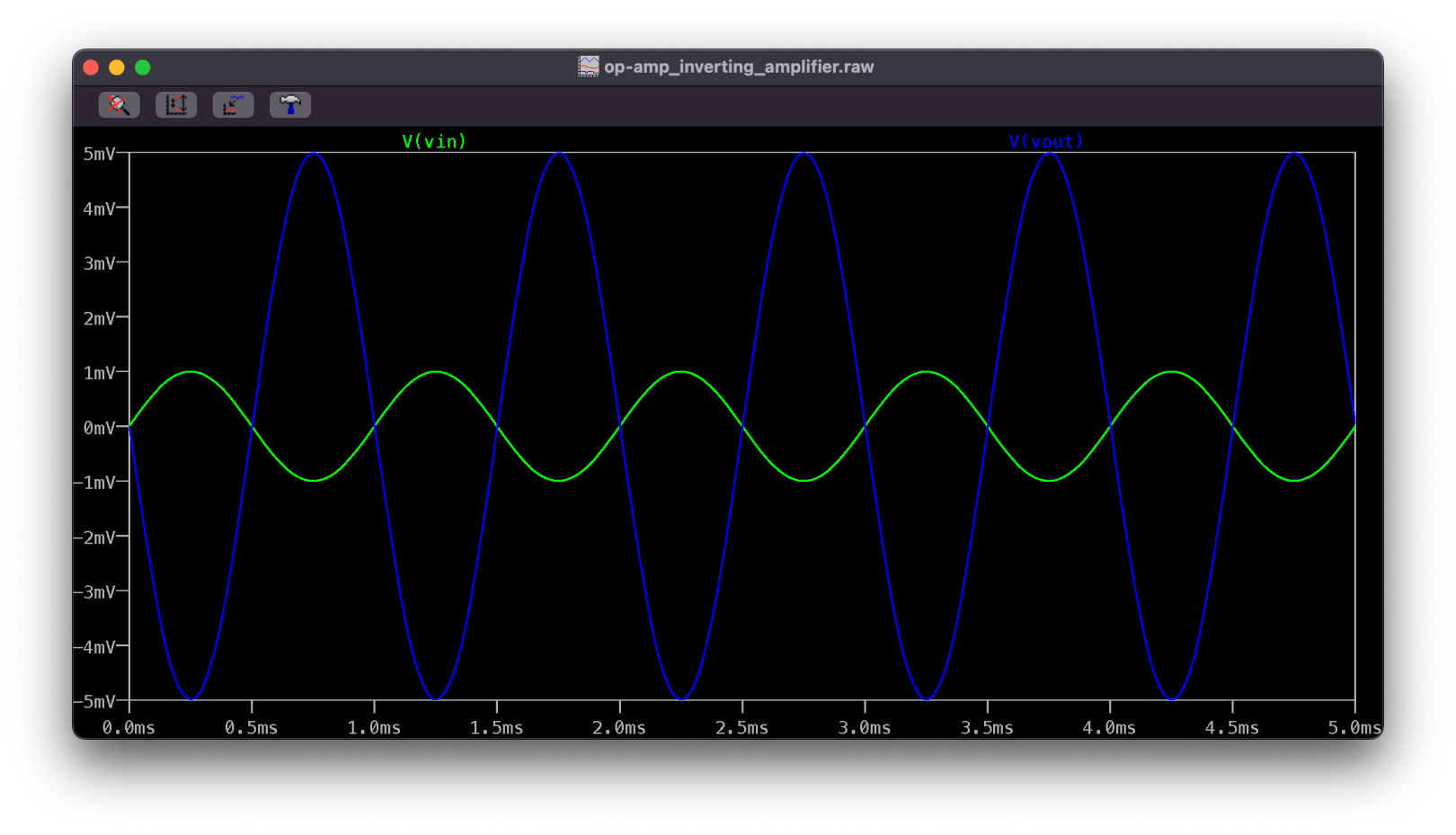
Task: Click the pick visible traces icon
Action: (x=233, y=105)
